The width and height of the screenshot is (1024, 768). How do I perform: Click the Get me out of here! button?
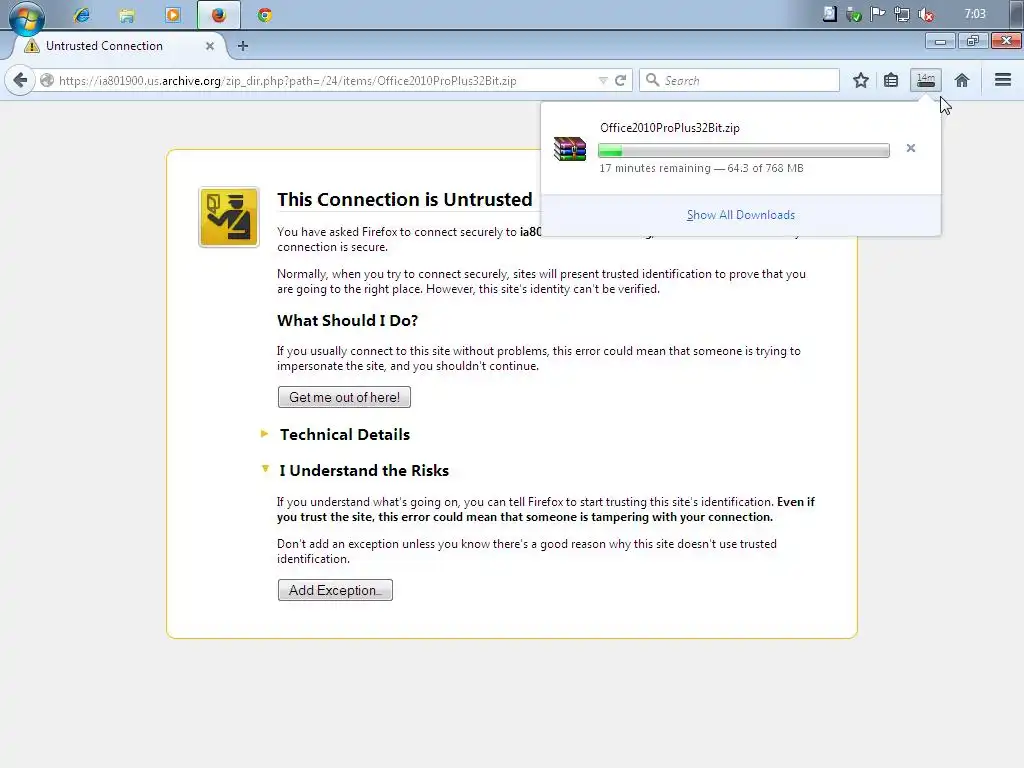coord(344,397)
